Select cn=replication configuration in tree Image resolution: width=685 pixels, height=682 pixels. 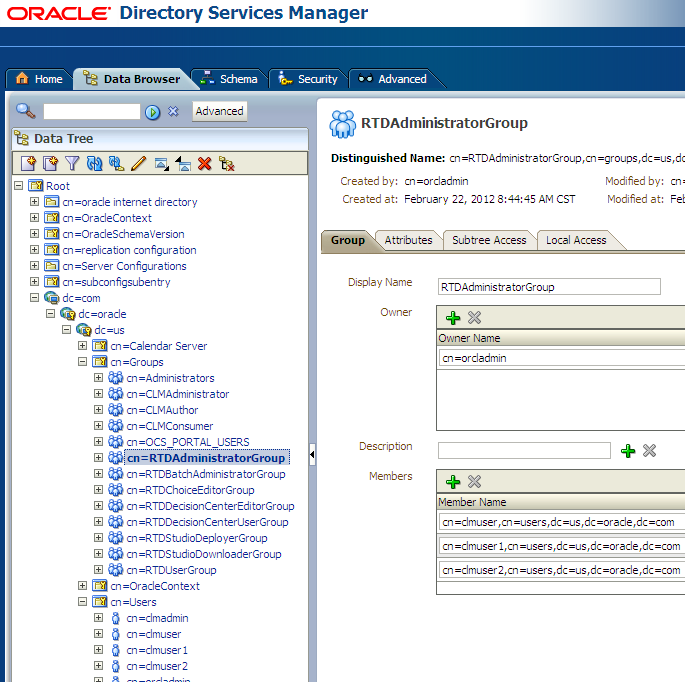click(x=129, y=250)
